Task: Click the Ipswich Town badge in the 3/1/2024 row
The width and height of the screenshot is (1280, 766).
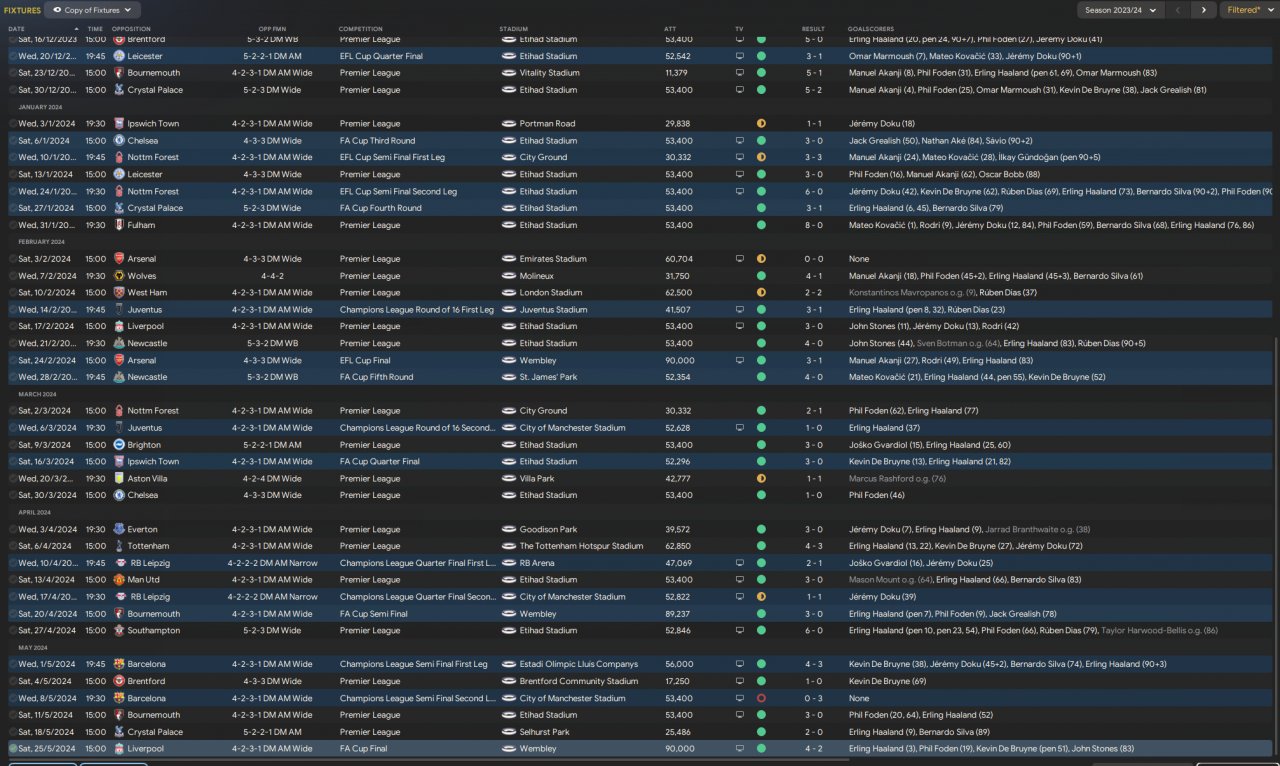Action: pyautogui.click(x=119, y=124)
